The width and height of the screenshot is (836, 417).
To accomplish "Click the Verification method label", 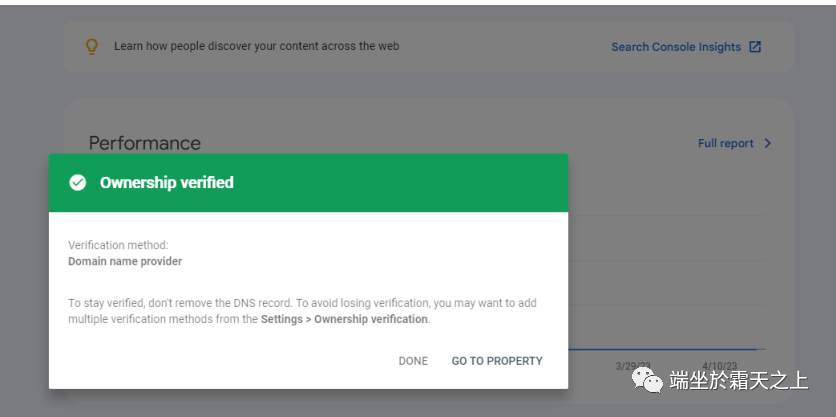I will click(x=118, y=245).
